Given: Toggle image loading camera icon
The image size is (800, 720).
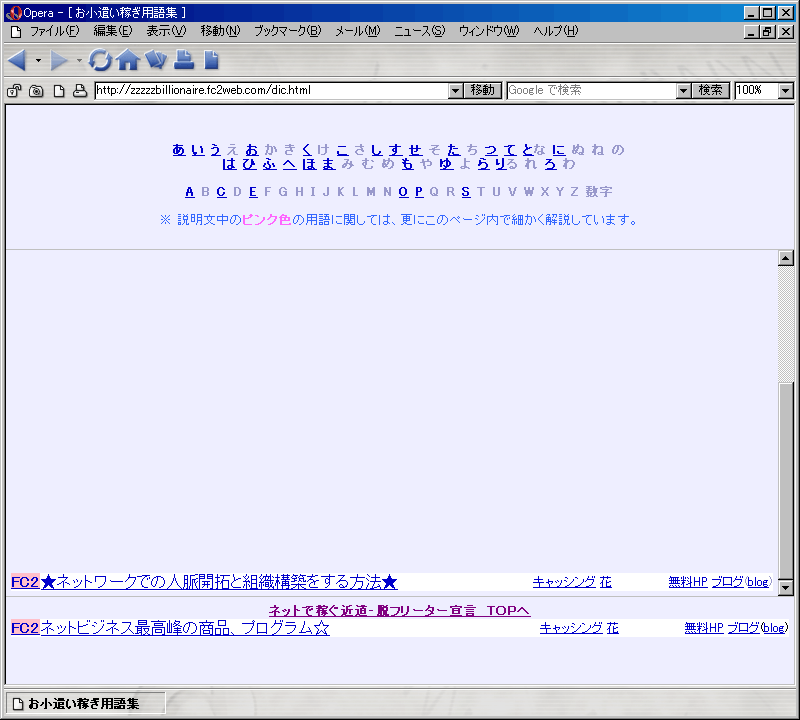Looking at the screenshot, I should coord(36,91).
